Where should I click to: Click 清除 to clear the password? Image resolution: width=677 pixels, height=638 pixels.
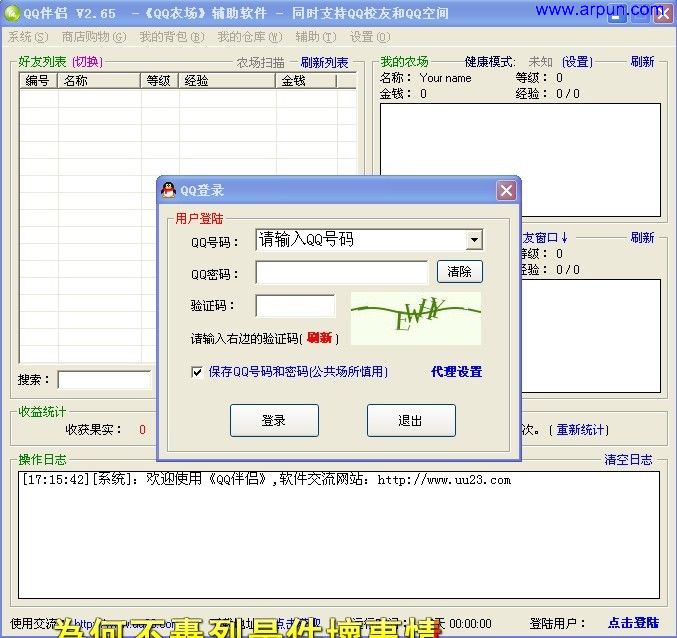coord(459,272)
